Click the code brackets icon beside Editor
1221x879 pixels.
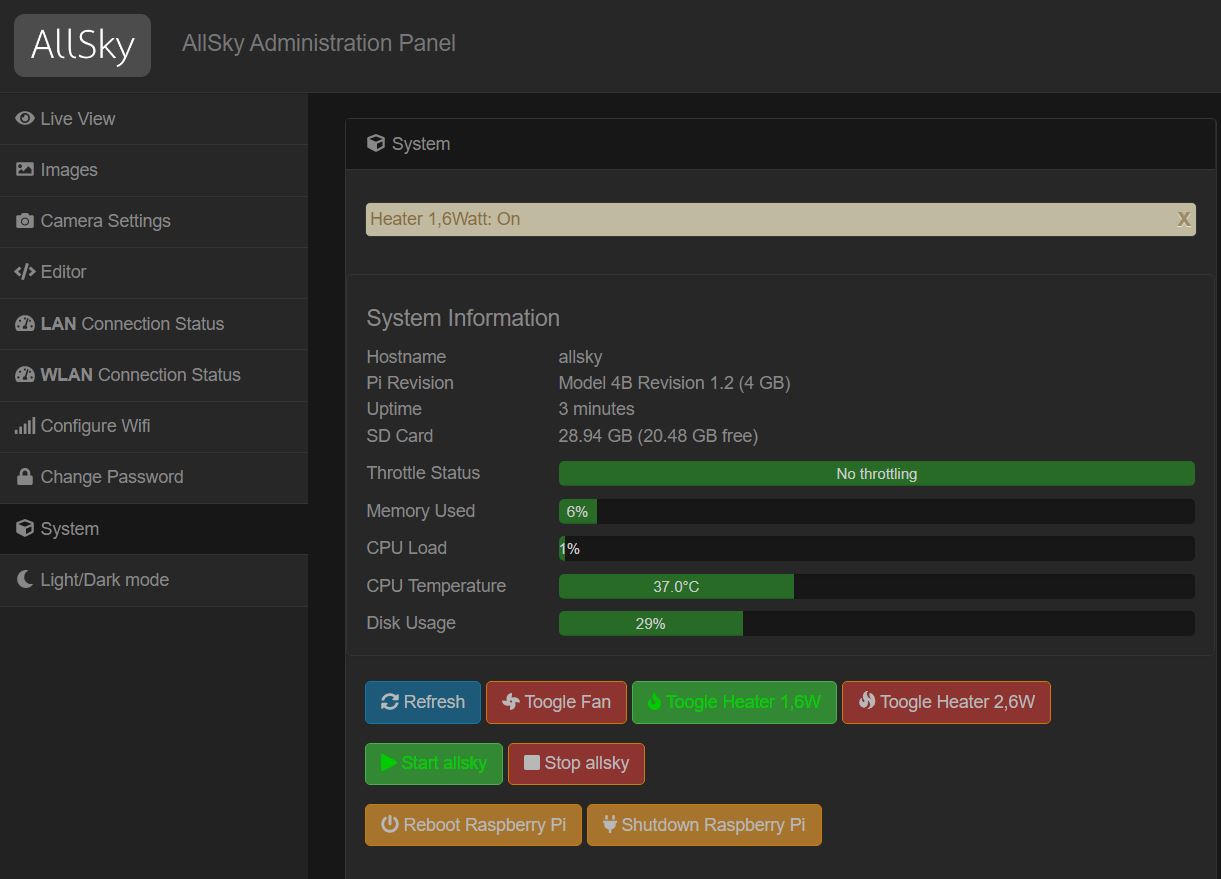[25, 272]
